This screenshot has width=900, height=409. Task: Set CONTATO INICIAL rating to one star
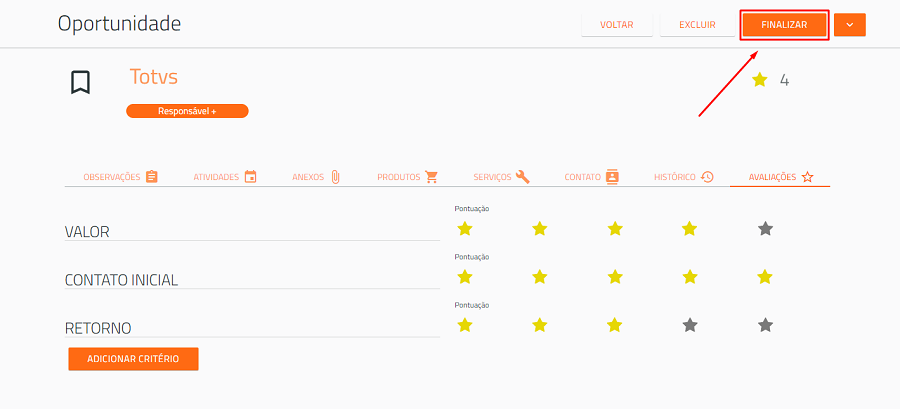point(464,277)
